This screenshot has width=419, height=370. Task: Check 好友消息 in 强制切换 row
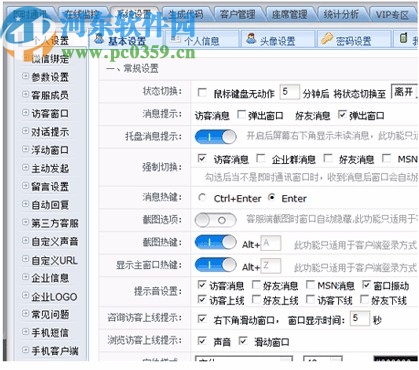[328, 158]
